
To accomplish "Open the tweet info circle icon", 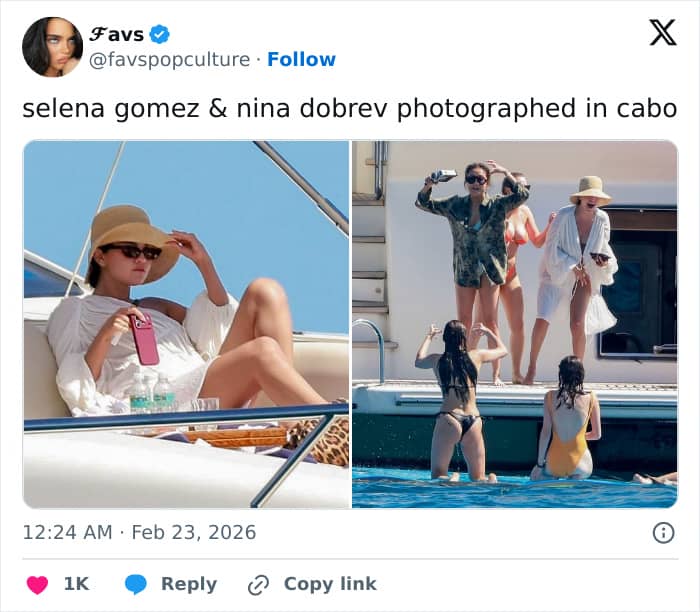I will [663, 533].
